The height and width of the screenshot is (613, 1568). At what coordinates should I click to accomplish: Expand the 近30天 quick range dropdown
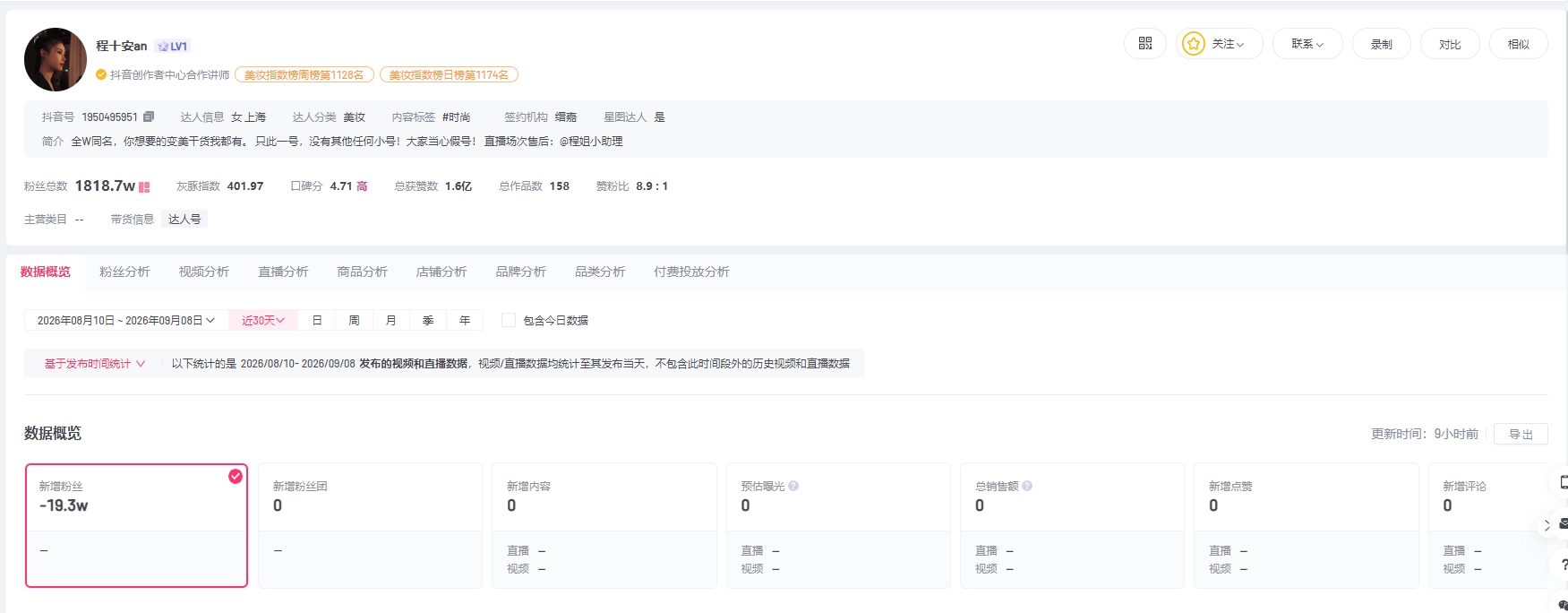[x=263, y=320]
